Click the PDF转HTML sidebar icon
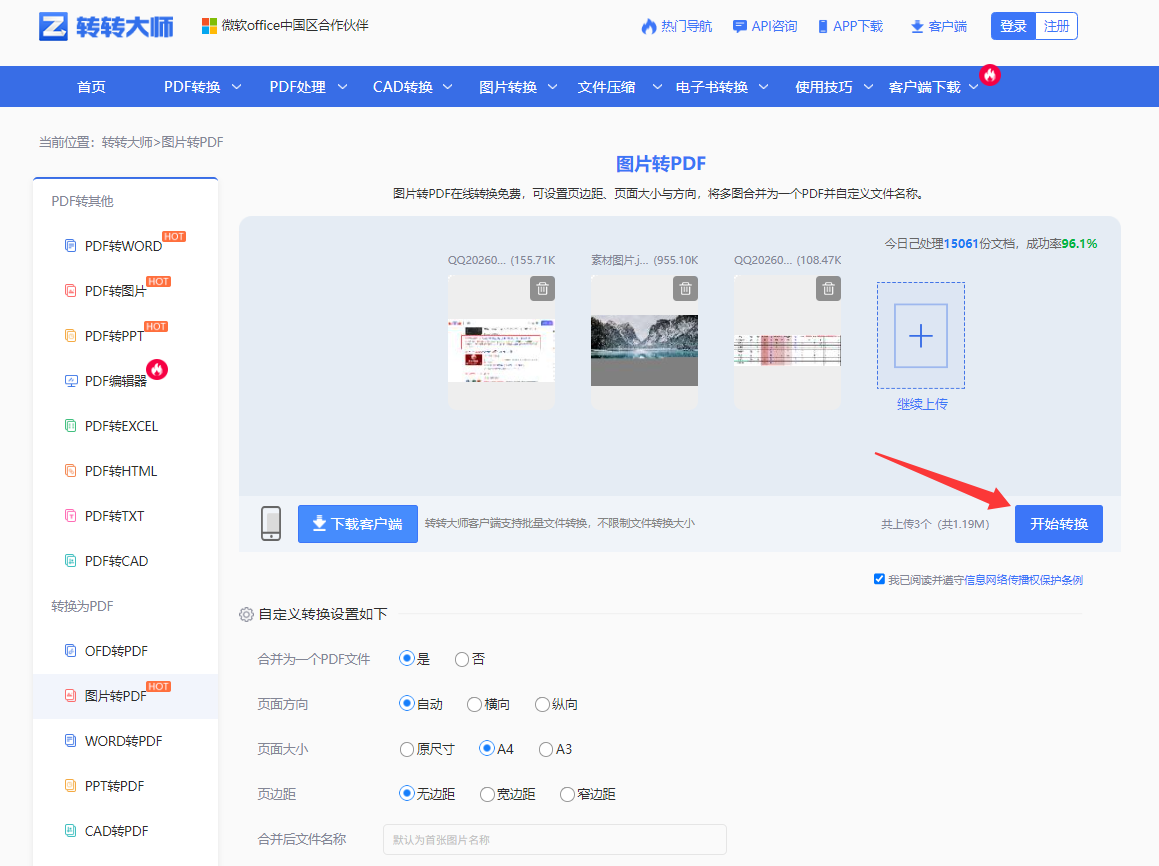Screen dimensions: 1159x866 click(70, 471)
